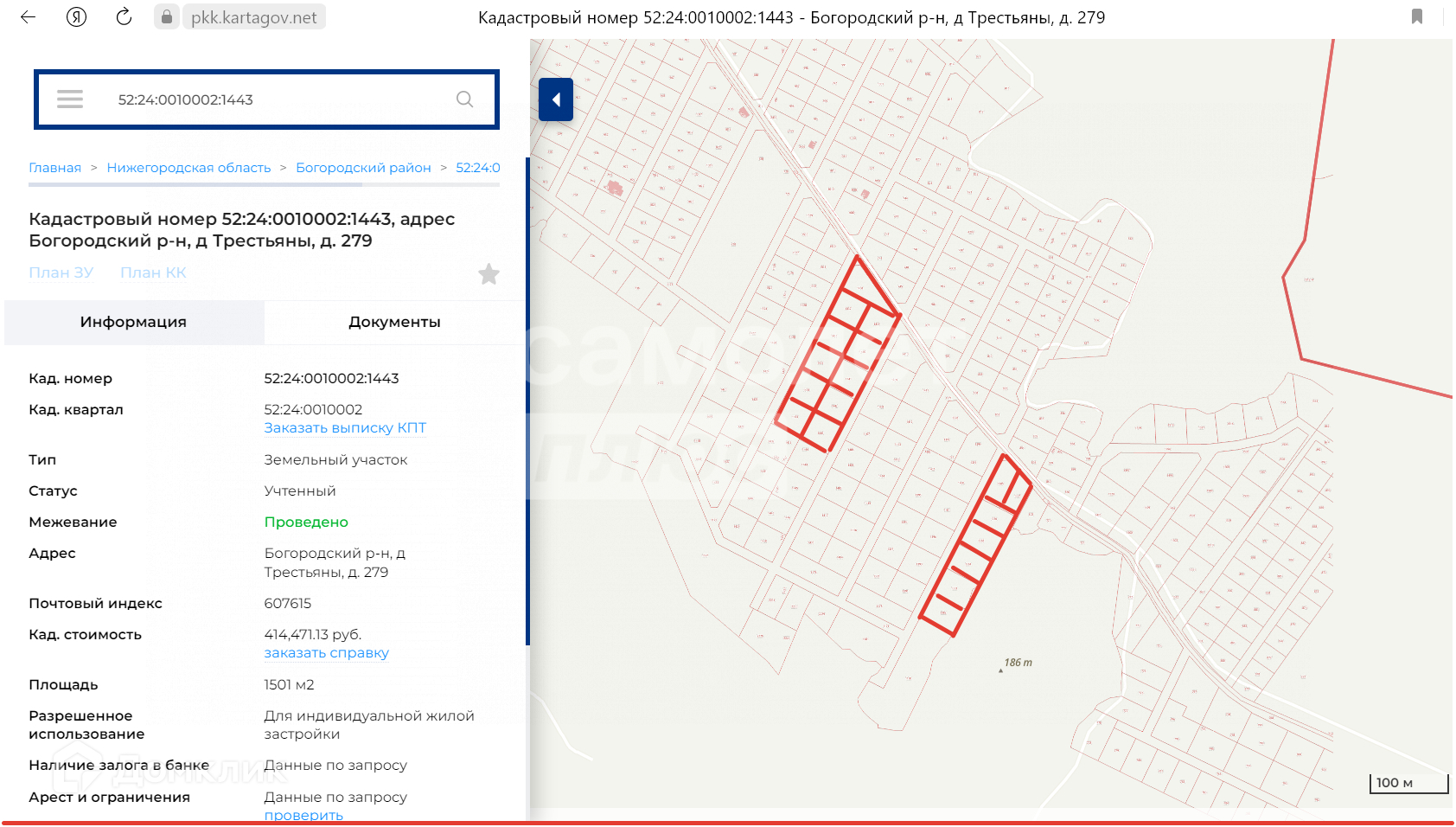Open the Yandex home icon
1456x827 pixels.
coord(76,17)
